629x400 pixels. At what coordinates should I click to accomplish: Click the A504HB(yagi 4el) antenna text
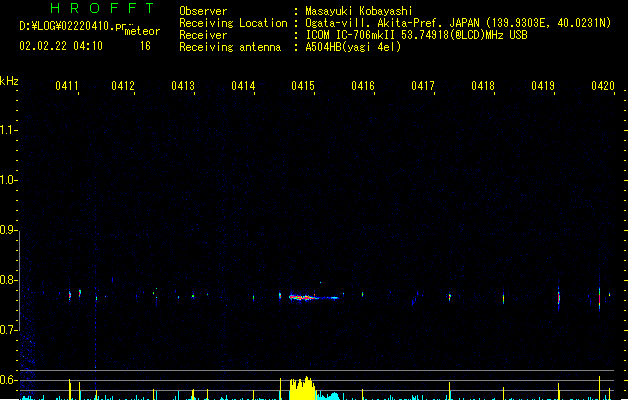353,47
